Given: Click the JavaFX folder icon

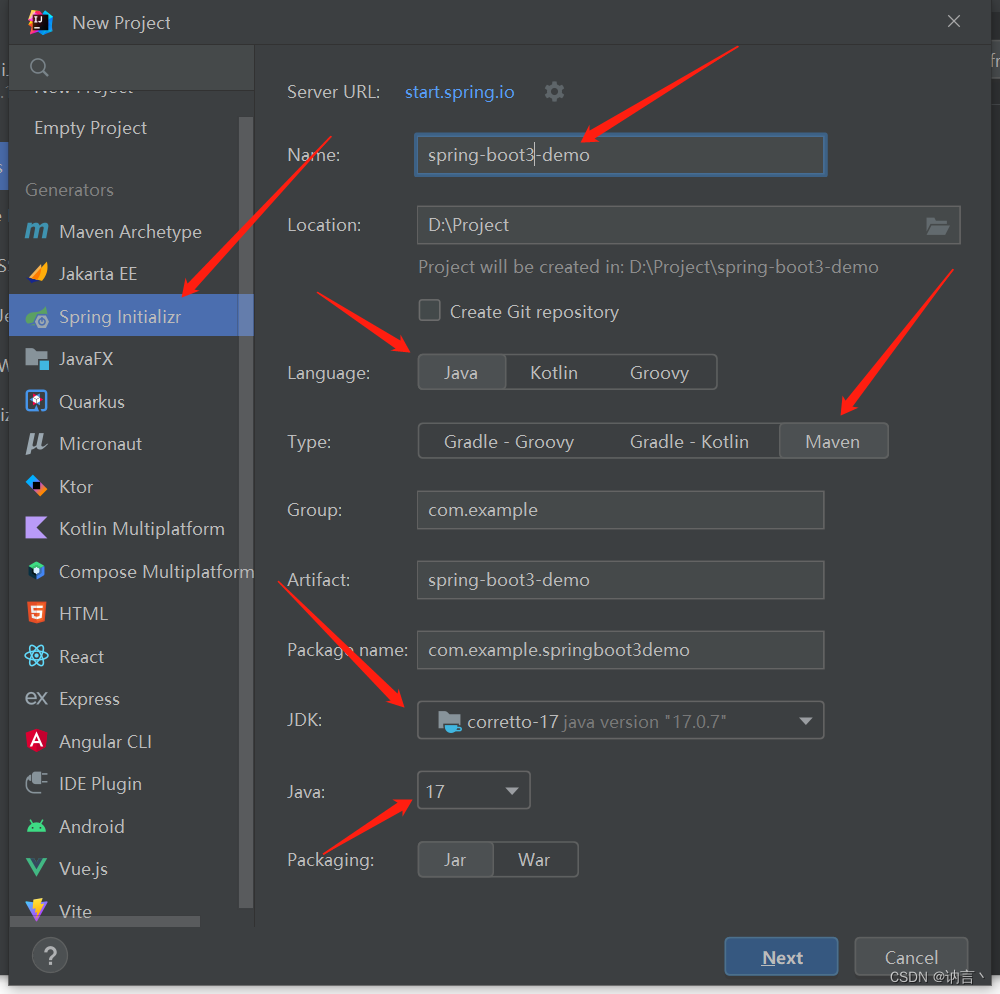Looking at the screenshot, I should (37, 359).
